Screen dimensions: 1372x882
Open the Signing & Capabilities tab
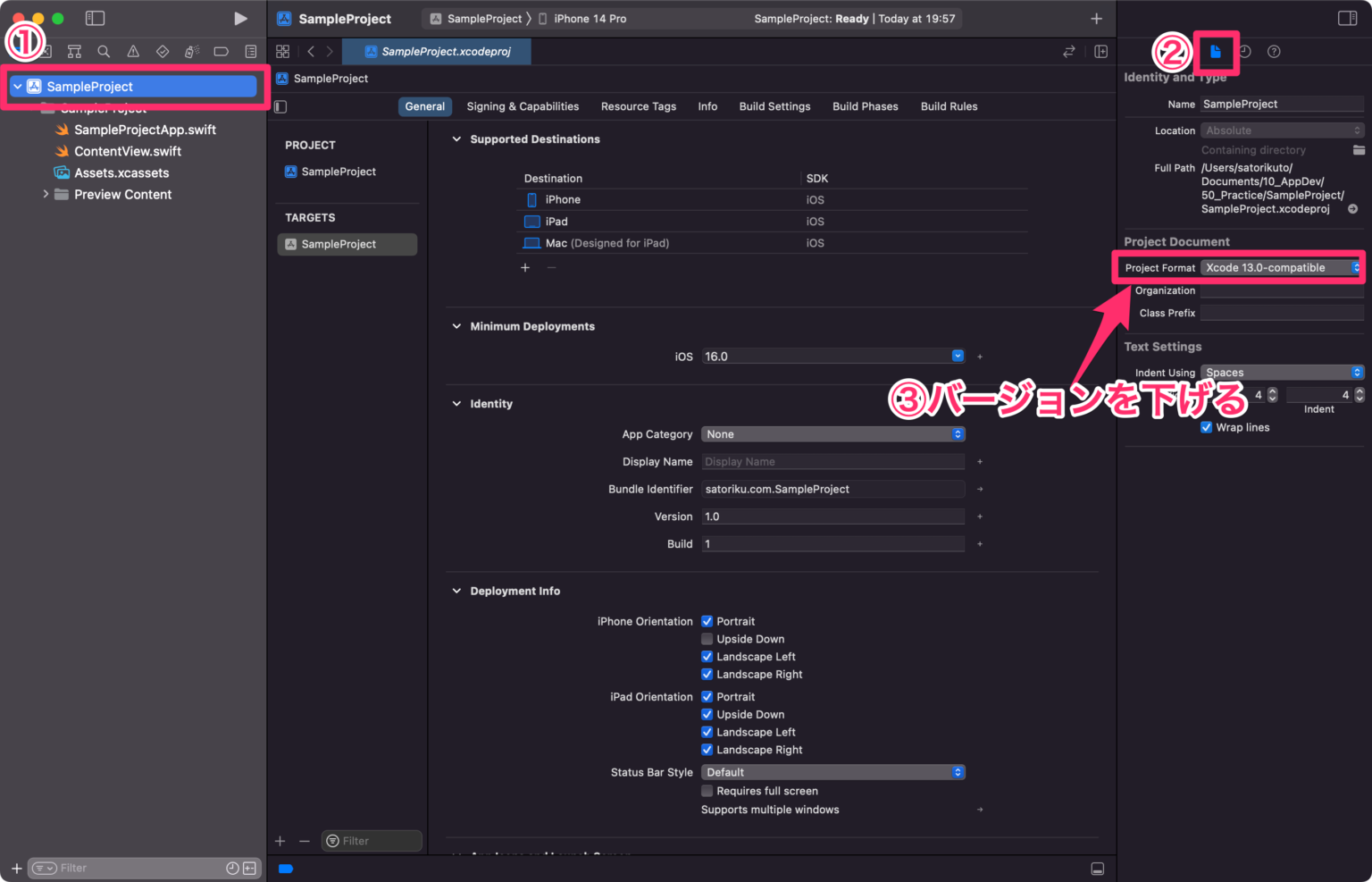(x=523, y=106)
